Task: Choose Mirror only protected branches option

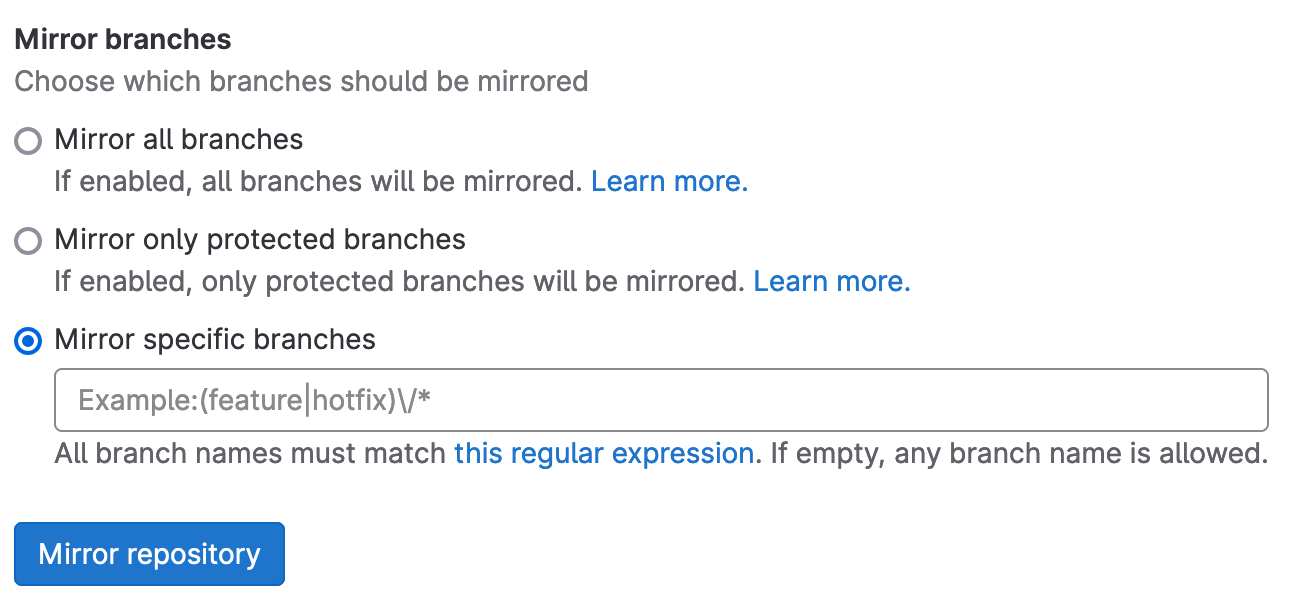Action: pyautogui.click(x=27, y=241)
